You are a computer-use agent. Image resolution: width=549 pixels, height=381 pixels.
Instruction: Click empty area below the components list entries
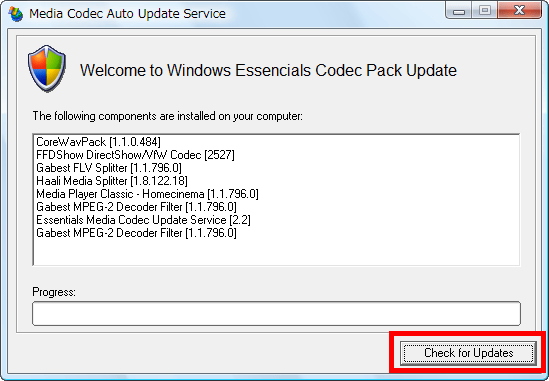276,252
